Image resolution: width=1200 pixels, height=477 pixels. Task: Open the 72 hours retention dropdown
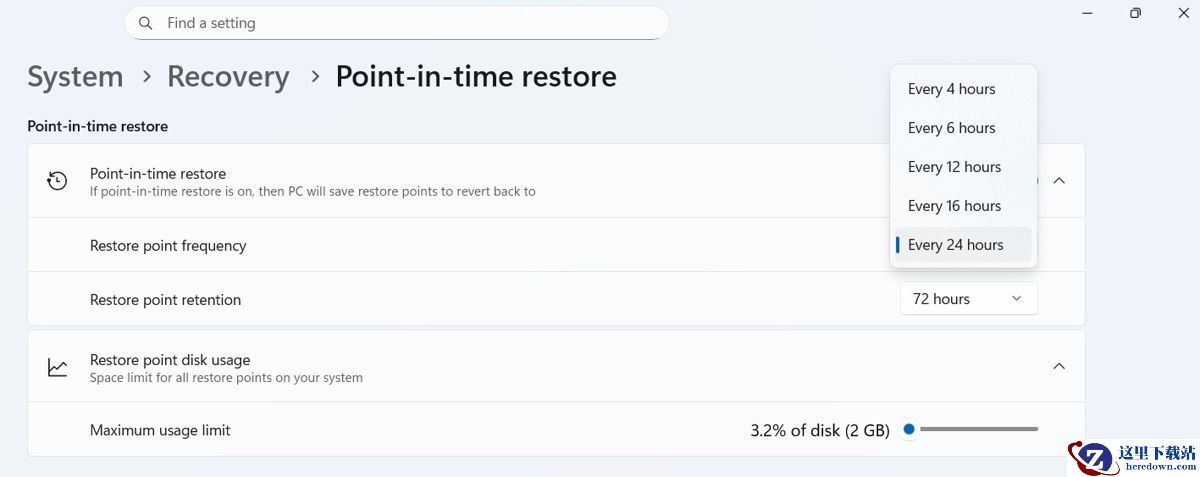click(968, 299)
